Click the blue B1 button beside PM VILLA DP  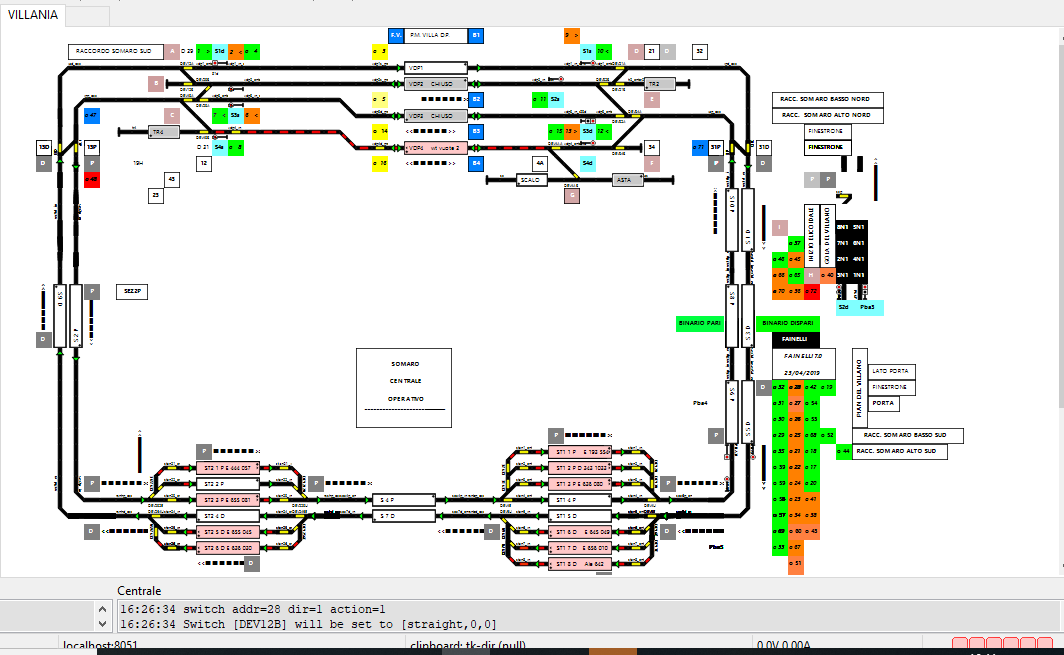477,35
